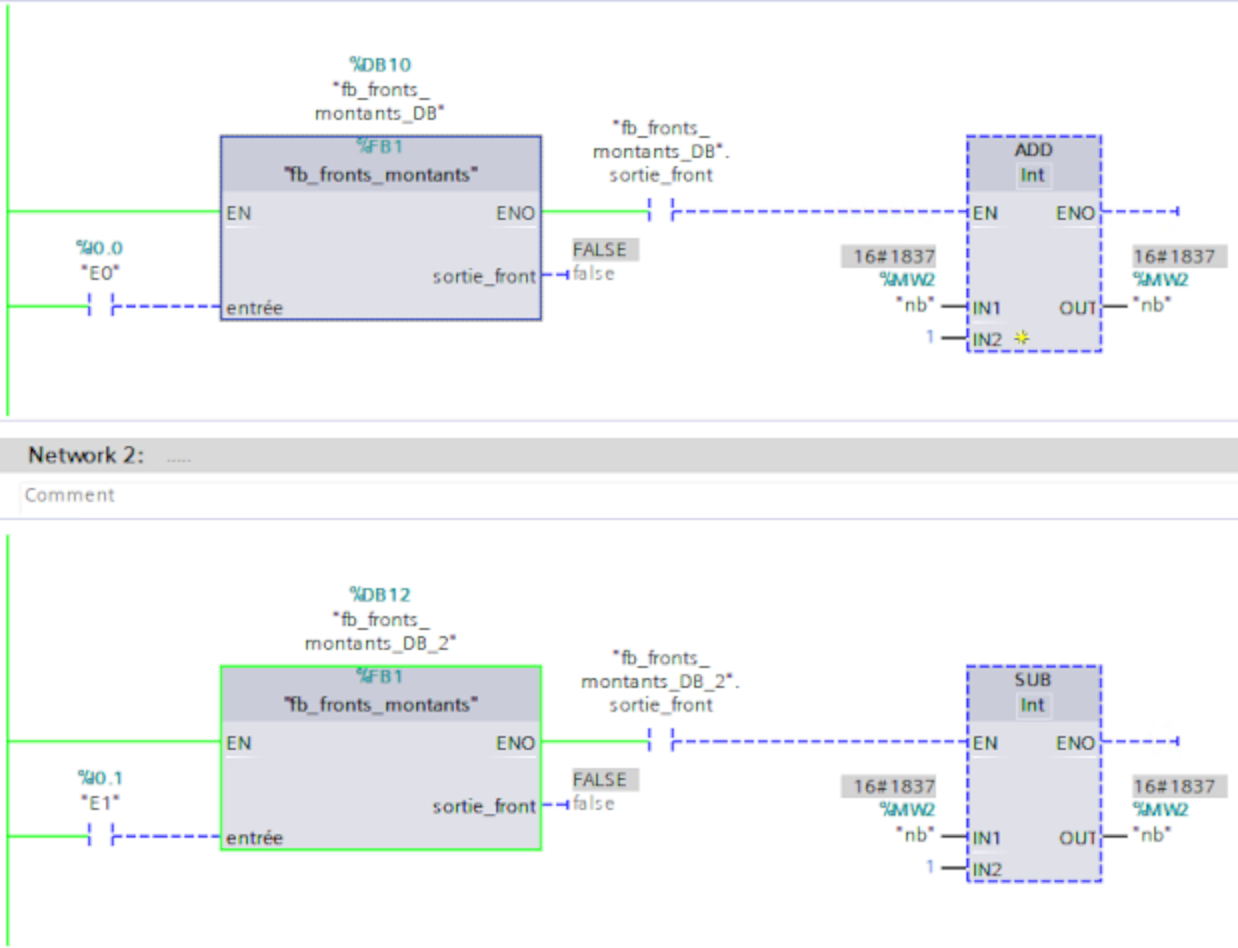Click the "nb" operand at SUB IN1

click(x=915, y=834)
